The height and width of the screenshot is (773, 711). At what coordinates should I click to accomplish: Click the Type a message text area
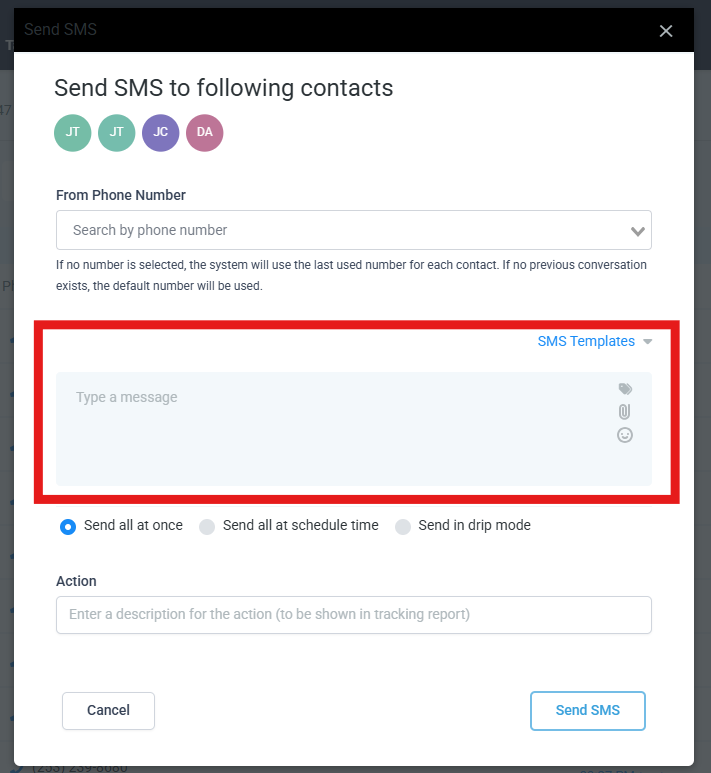[330, 428]
